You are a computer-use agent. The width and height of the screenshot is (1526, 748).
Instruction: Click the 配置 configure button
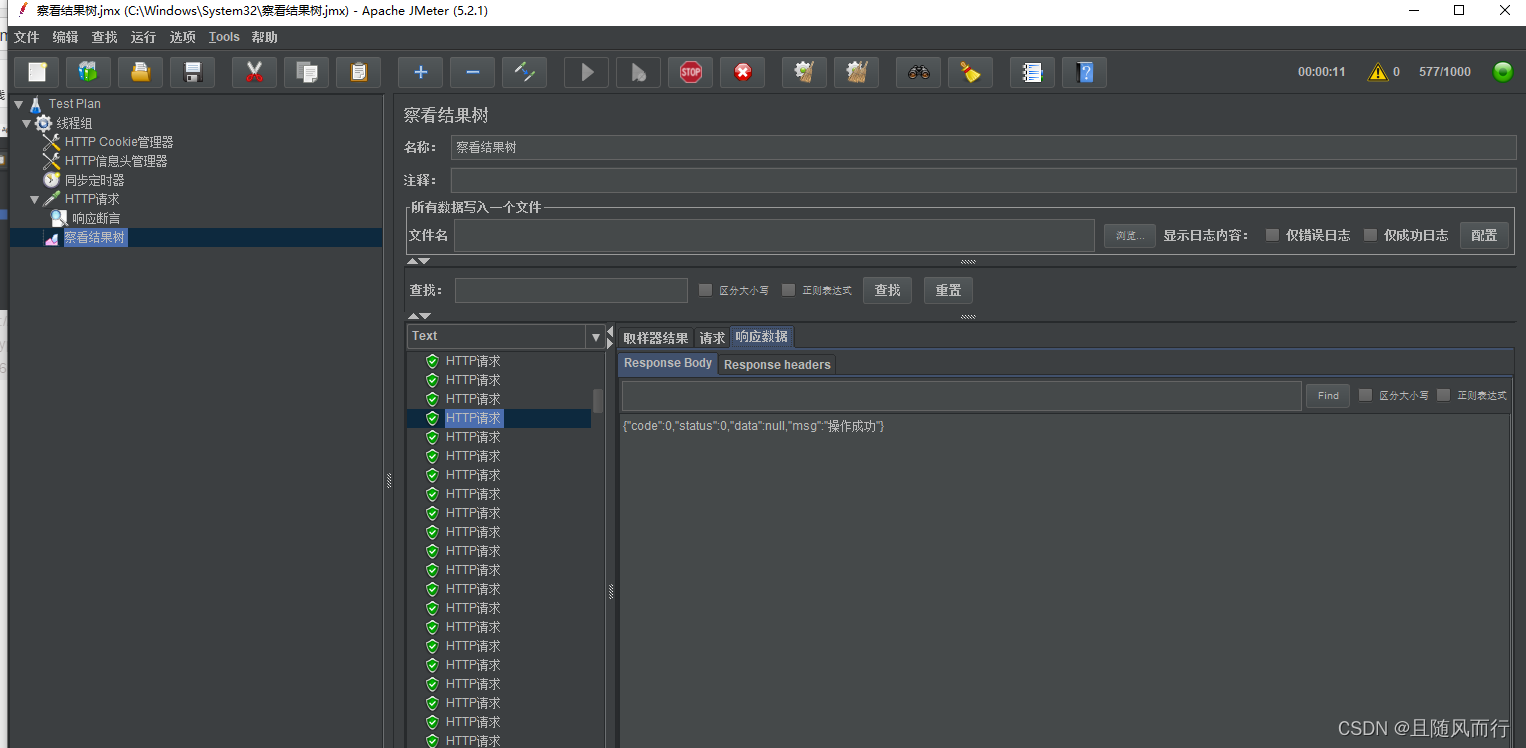click(x=1484, y=235)
